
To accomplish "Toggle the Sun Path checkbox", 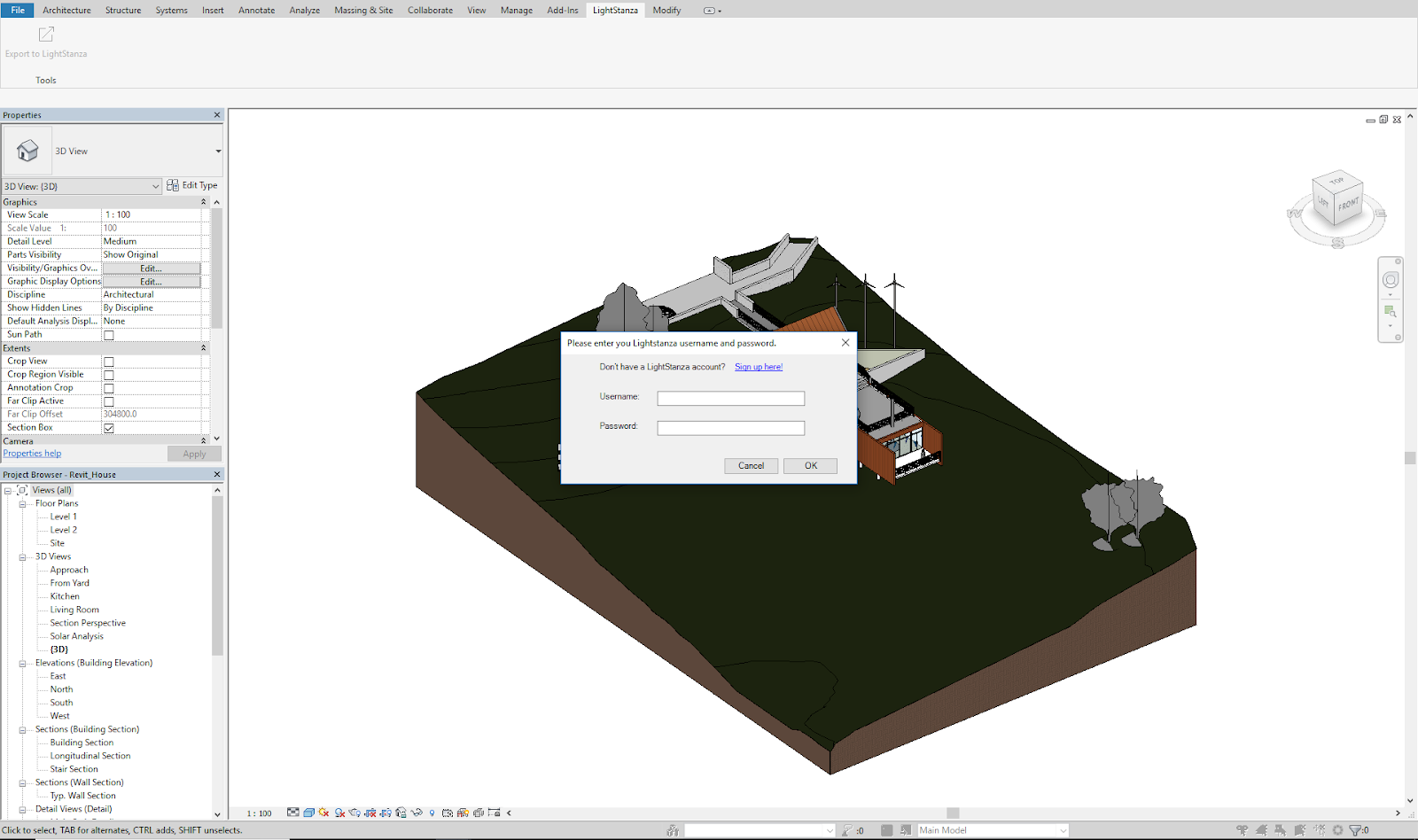I will 109,335.
